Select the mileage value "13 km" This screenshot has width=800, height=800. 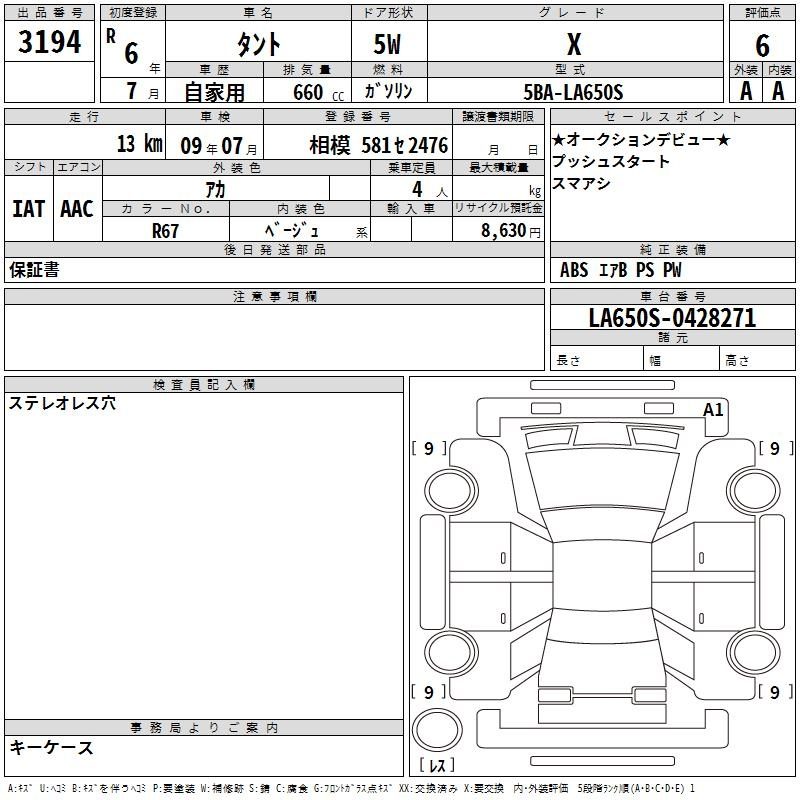tap(140, 144)
